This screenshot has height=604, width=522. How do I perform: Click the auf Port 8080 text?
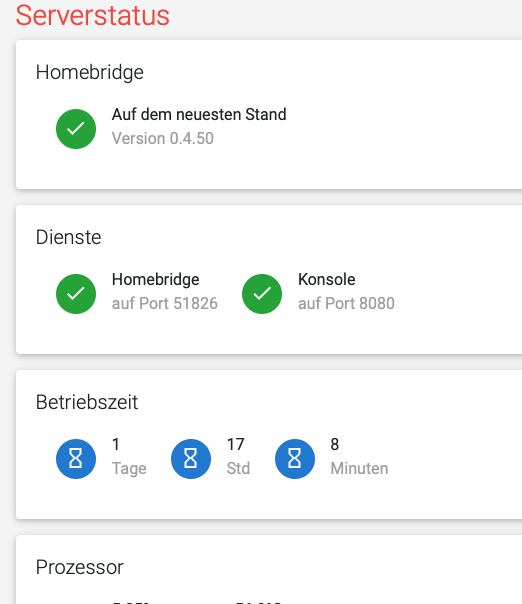point(346,304)
